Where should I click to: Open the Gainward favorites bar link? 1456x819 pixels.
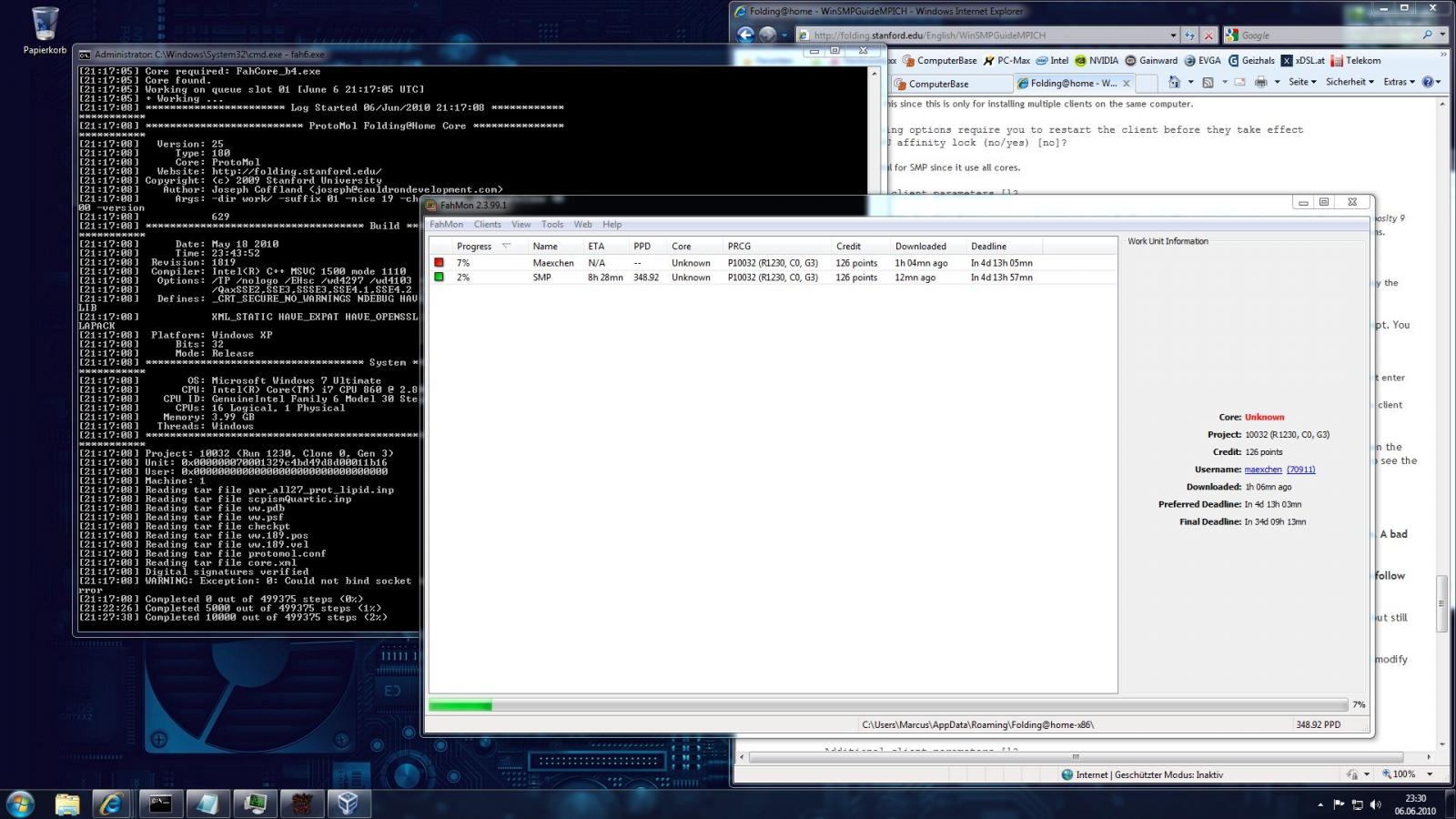click(x=1151, y=61)
